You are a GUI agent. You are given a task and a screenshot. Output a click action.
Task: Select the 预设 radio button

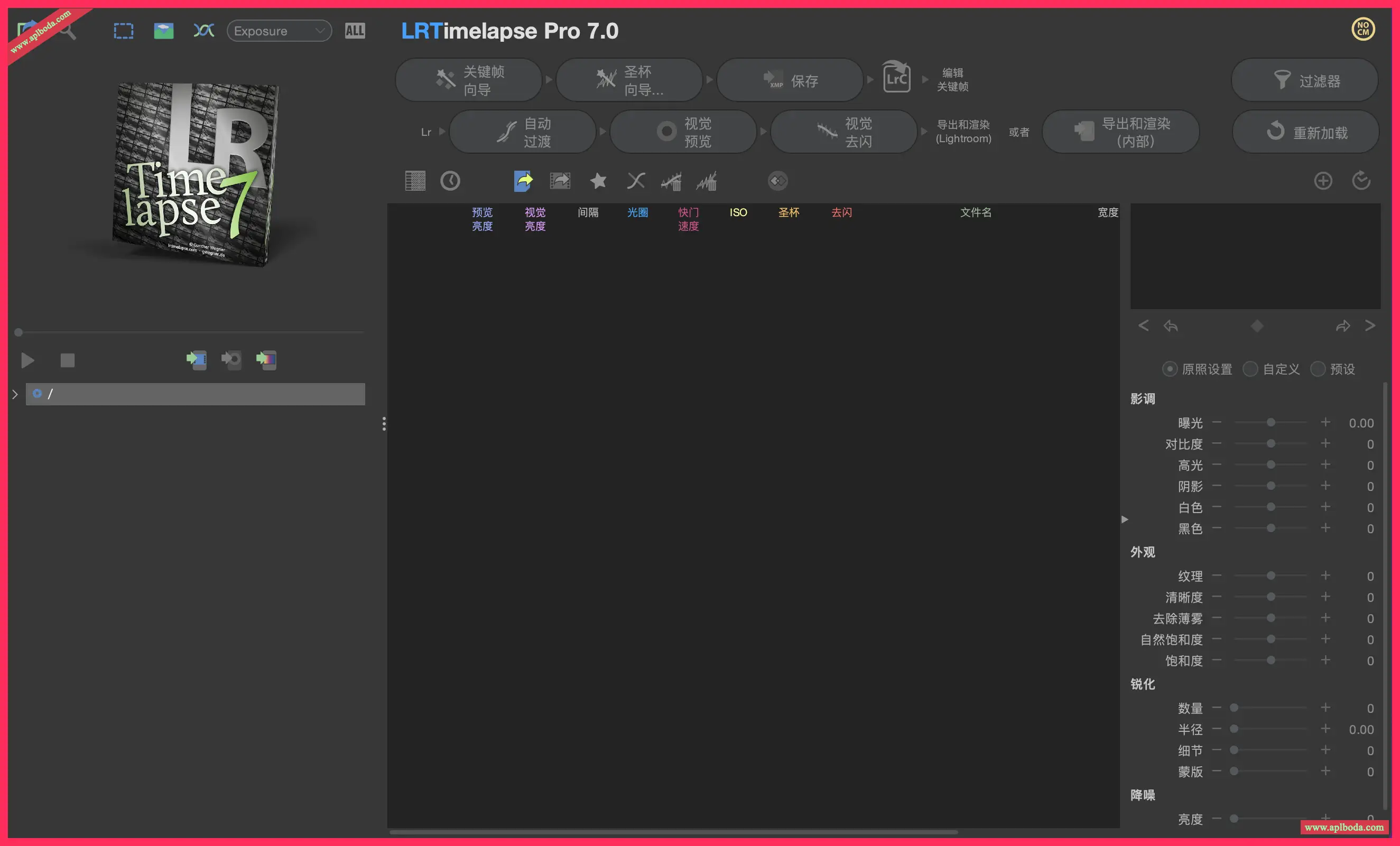1318,369
